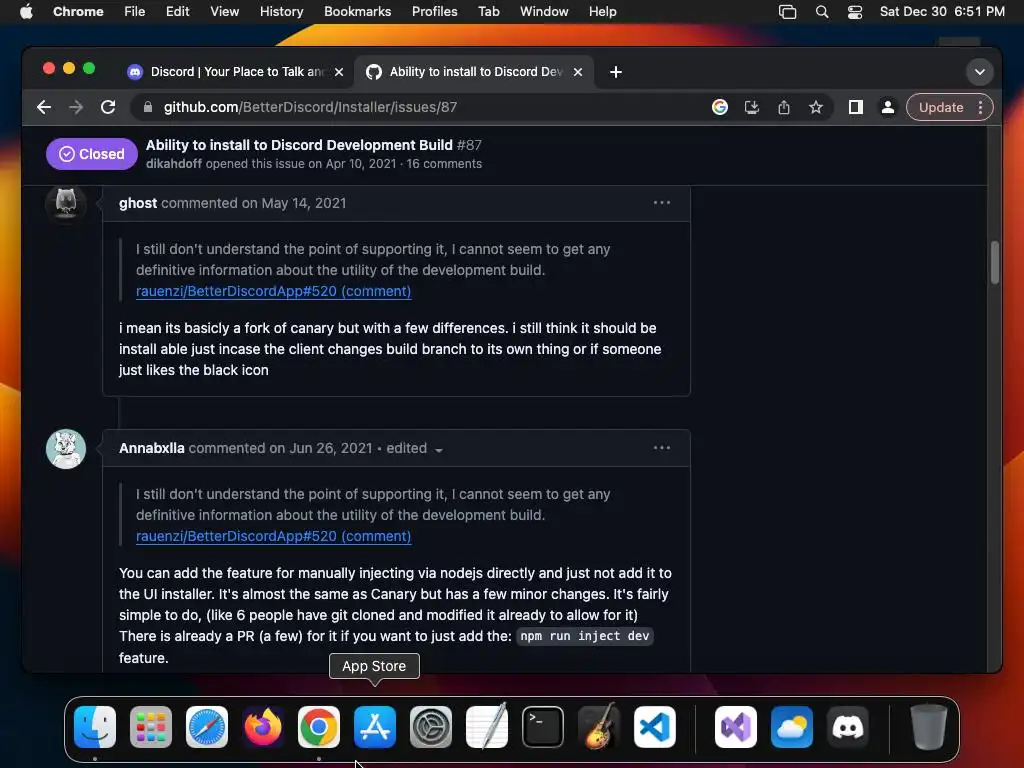Open the History menu
The width and height of the screenshot is (1024, 768).
coord(281,12)
